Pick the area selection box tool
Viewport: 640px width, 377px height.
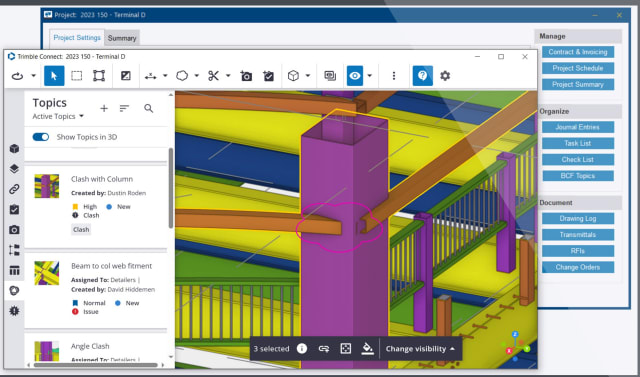pyautogui.click(x=99, y=76)
